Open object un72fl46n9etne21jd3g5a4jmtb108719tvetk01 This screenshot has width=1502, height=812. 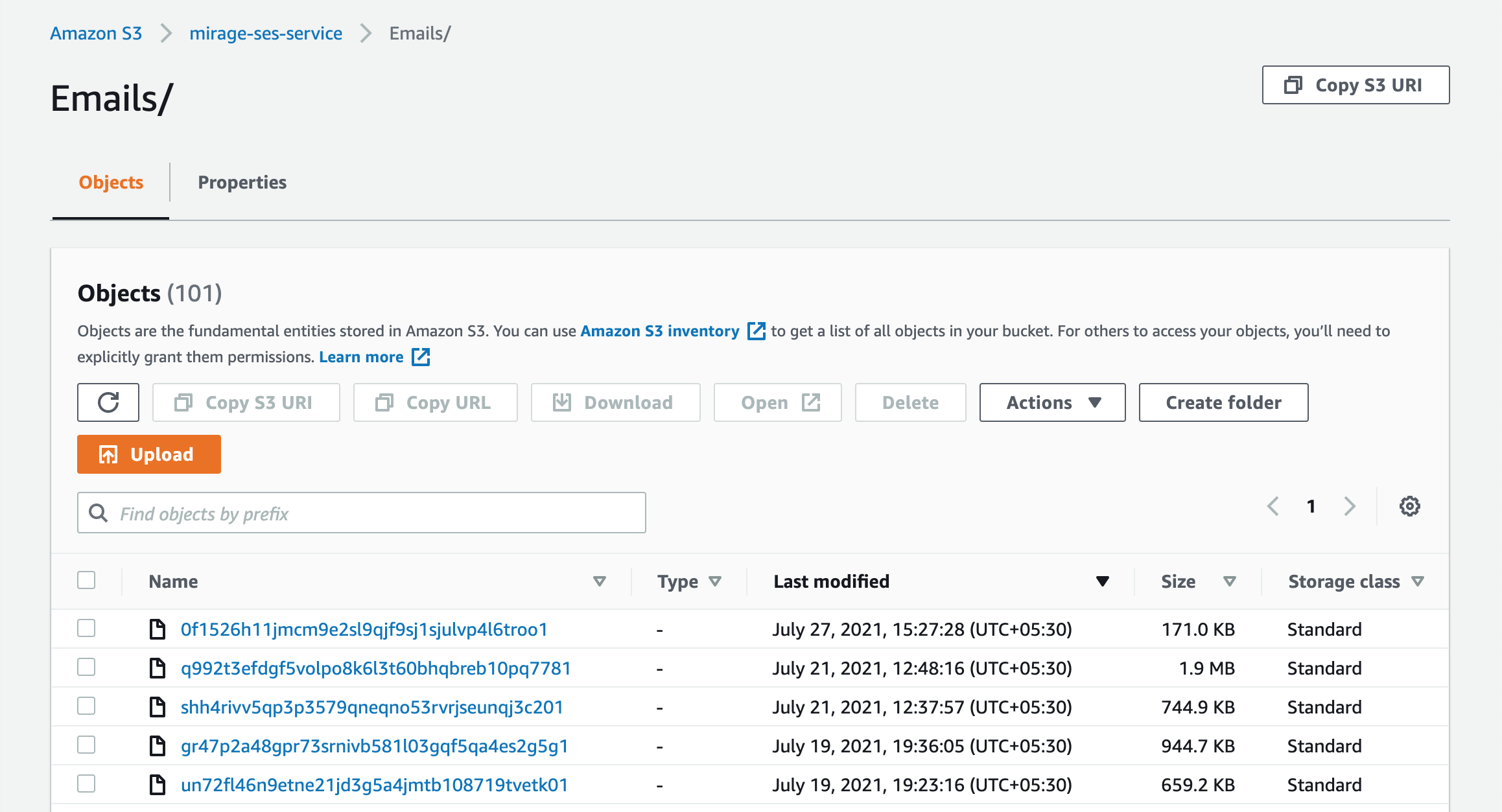click(375, 785)
